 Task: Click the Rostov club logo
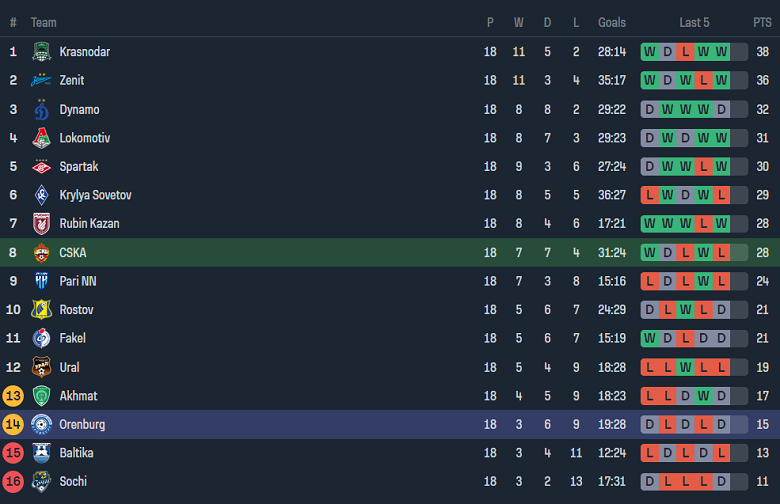(x=42, y=310)
